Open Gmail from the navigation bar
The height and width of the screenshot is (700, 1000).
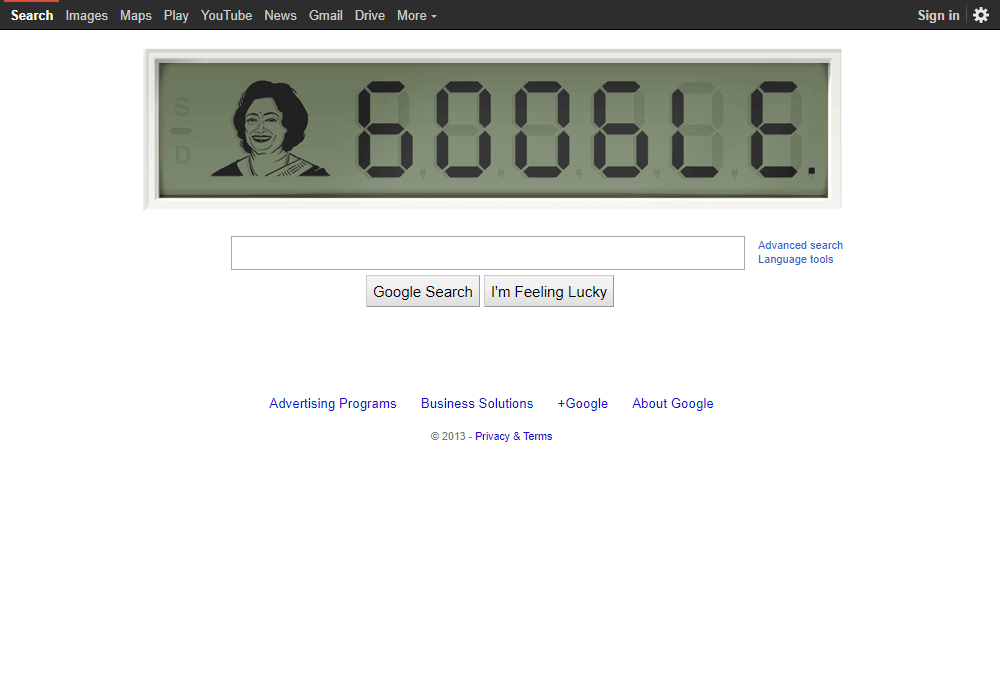pyautogui.click(x=326, y=15)
